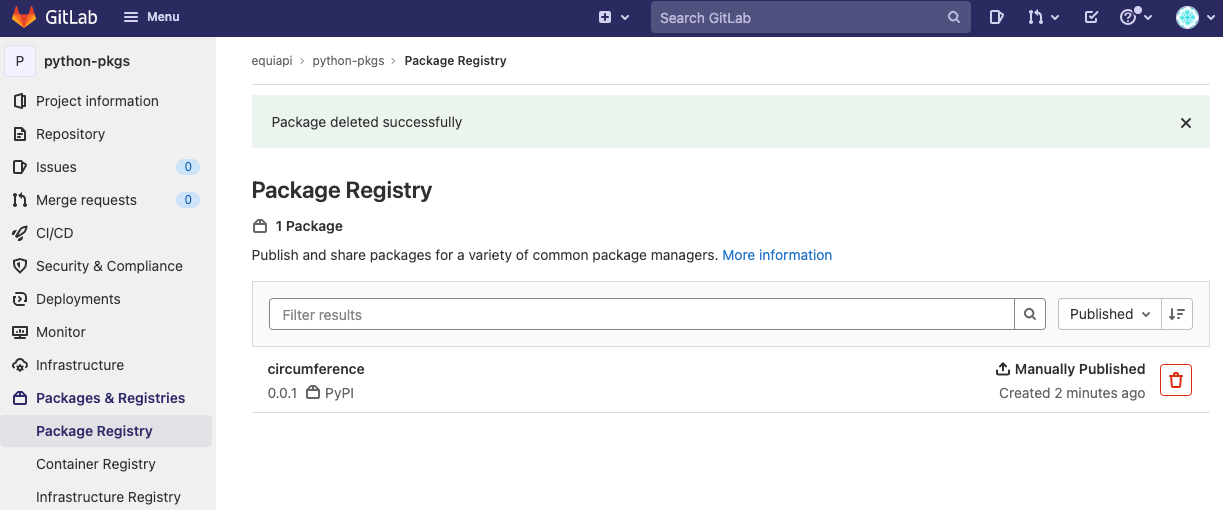The image size is (1223, 510).
Task: Open the To-Do list checkmark icon
Action: coord(1091,17)
